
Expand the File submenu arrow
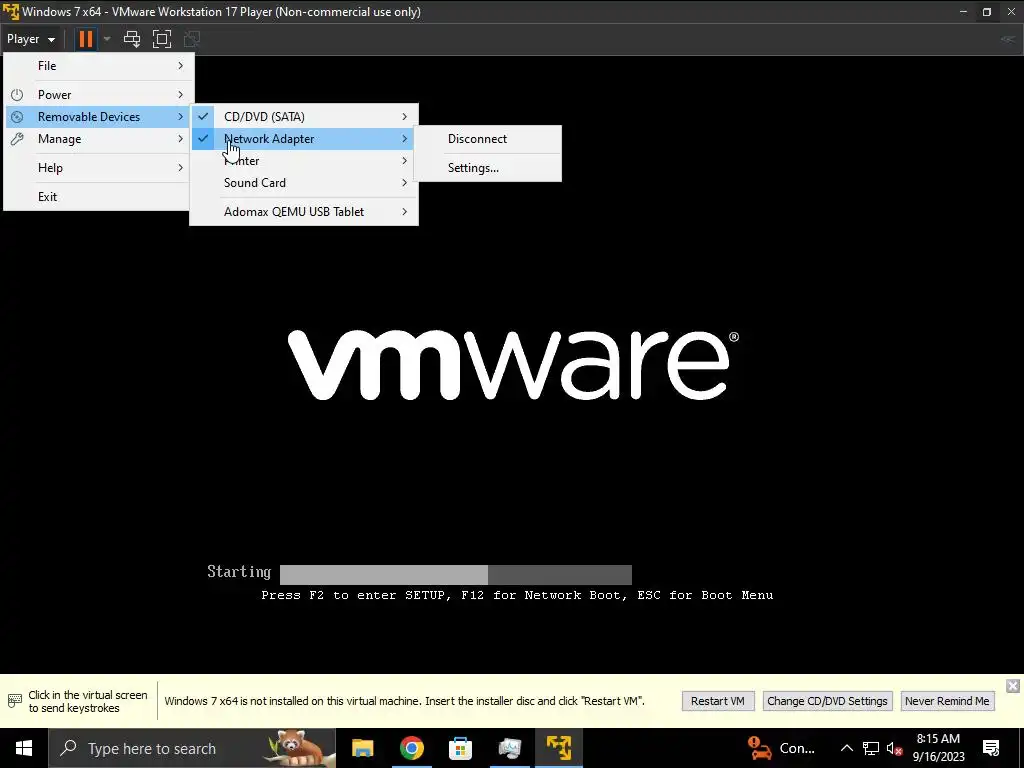[x=180, y=66]
